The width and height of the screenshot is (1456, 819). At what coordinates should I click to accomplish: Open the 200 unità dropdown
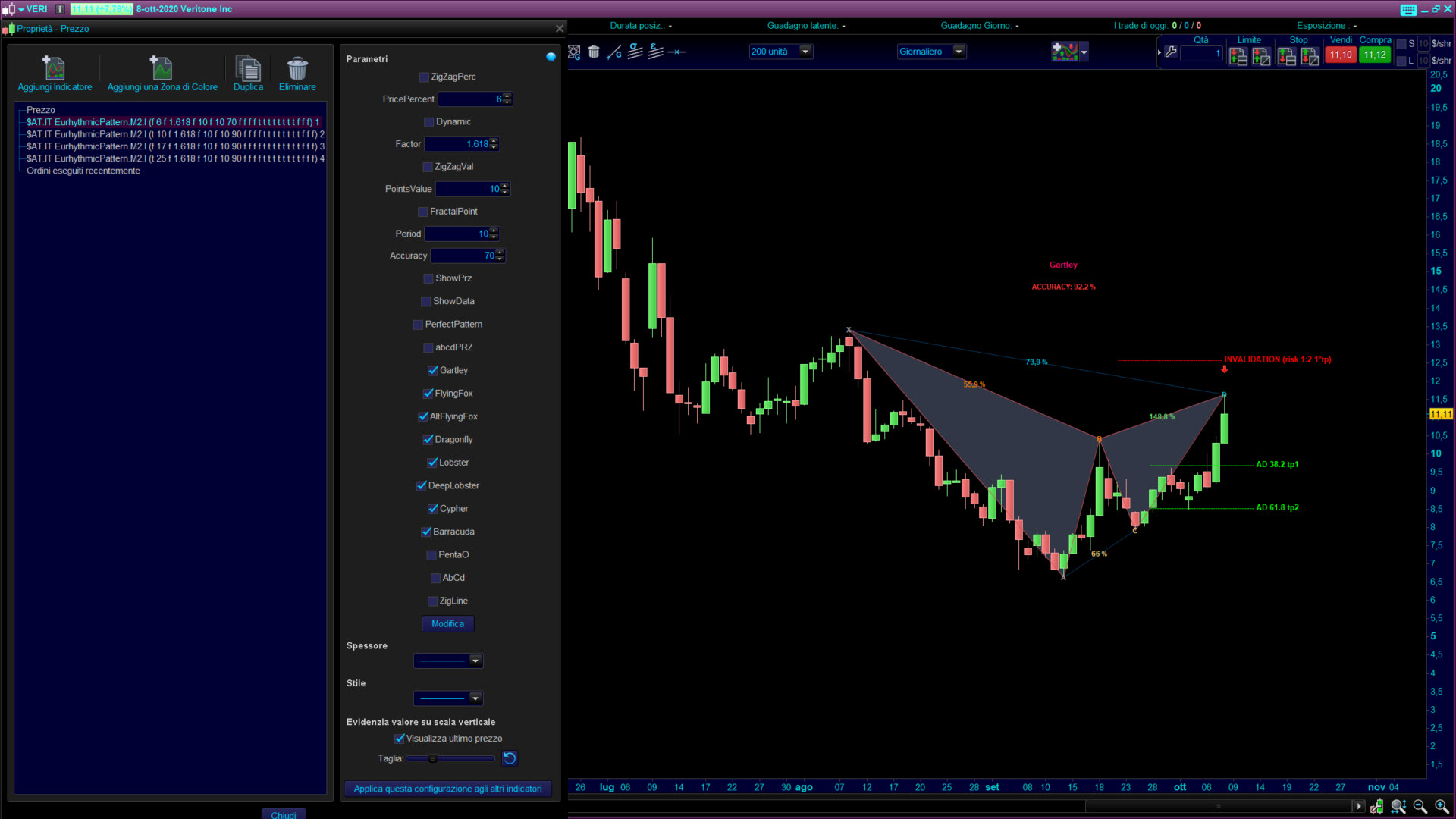pyautogui.click(x=806, y=52)
